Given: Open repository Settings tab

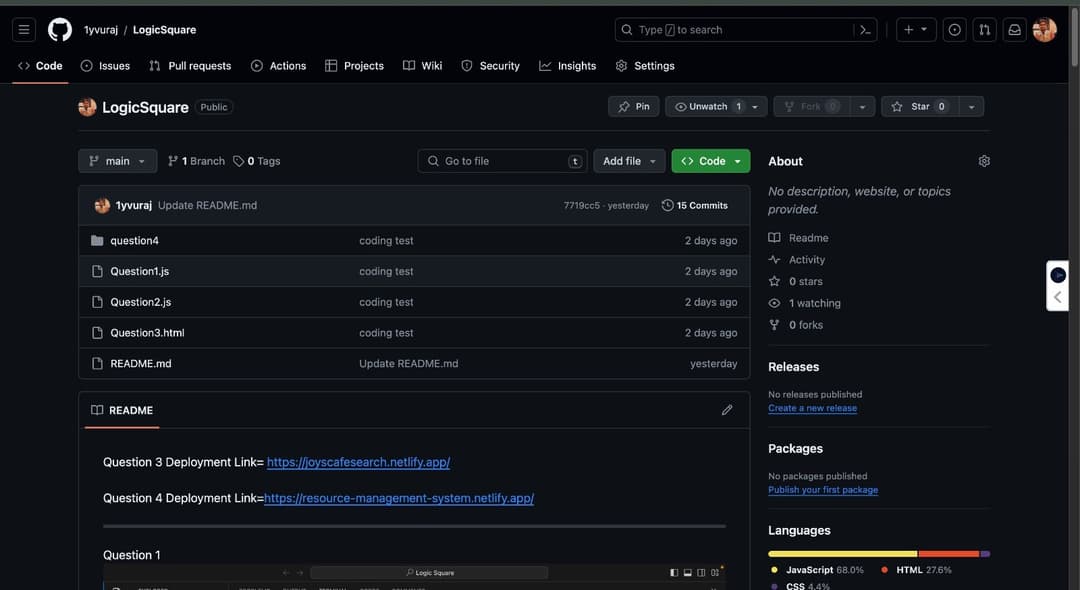Looking at the screenshot, I should pyautogui.click(x=645, y=66).
